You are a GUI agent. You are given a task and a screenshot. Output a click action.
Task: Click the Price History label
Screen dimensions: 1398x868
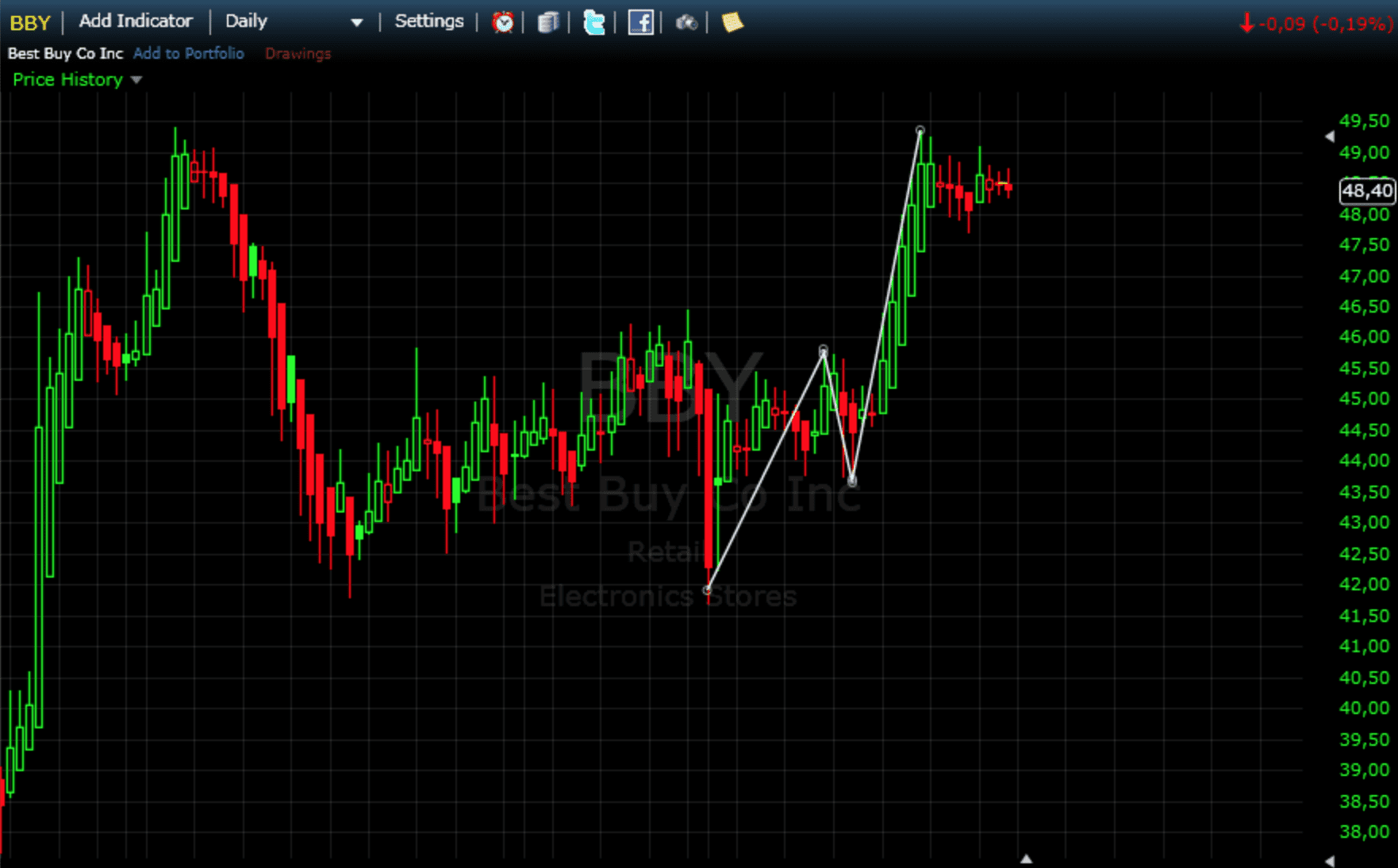(x=67, y=79)
